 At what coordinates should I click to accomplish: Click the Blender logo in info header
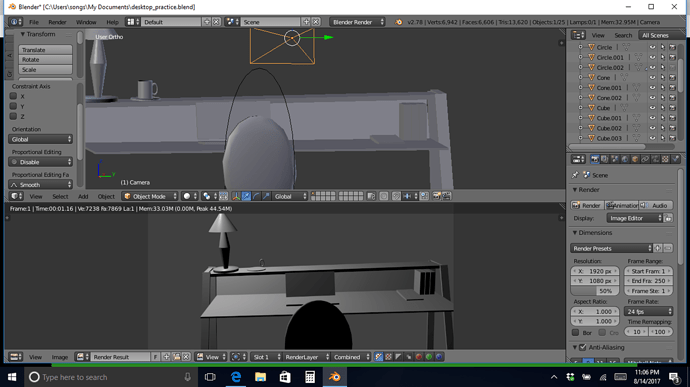point(398,22)
